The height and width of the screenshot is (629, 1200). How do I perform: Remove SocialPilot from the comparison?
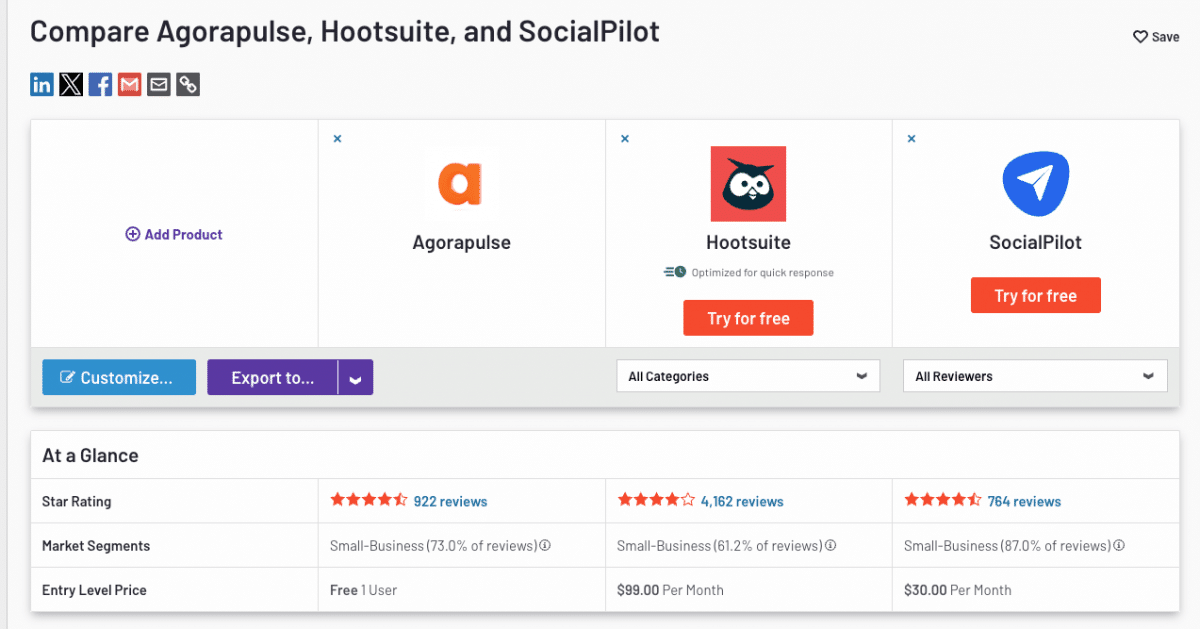pyautogui.click(x=911, y=139)
